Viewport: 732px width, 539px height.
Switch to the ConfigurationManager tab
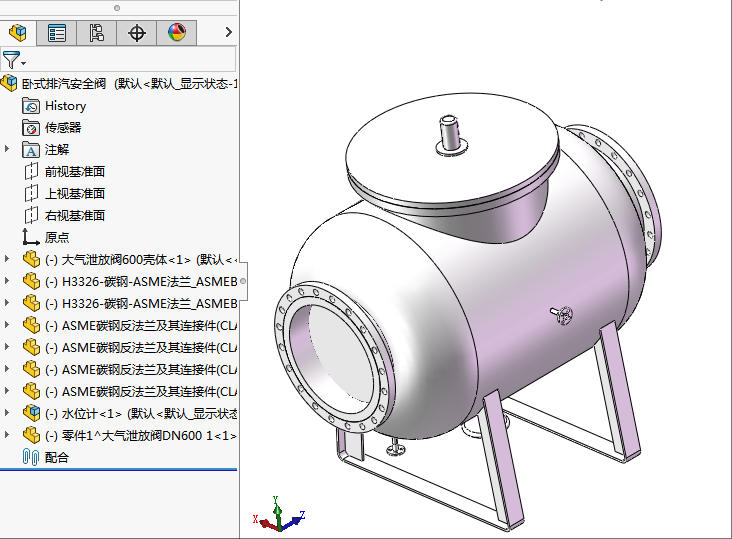coord(97,33)
